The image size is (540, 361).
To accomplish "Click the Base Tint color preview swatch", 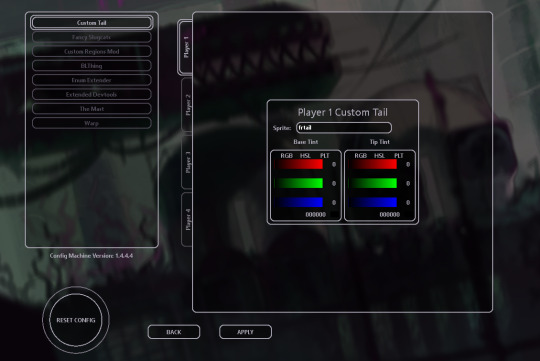I will coord(334,215).
